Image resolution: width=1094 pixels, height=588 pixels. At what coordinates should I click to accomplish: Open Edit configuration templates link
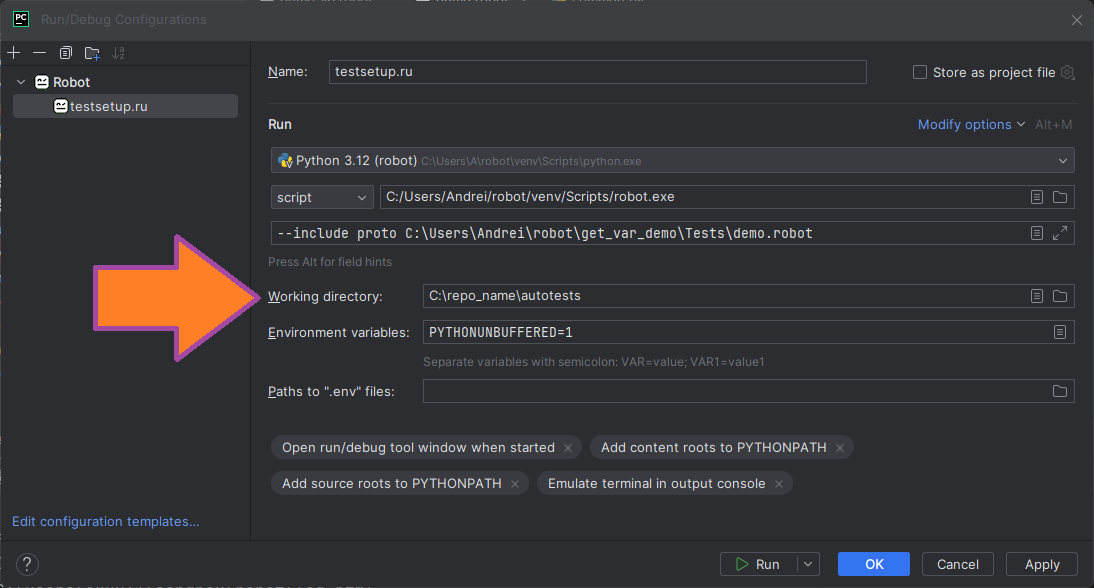coord(106,522)
